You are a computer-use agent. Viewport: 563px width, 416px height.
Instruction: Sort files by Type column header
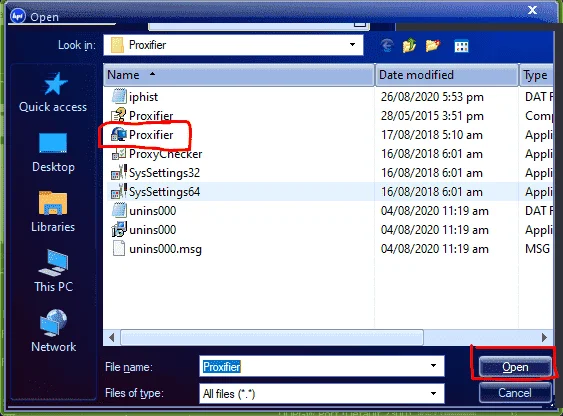[x=536, y=75]
